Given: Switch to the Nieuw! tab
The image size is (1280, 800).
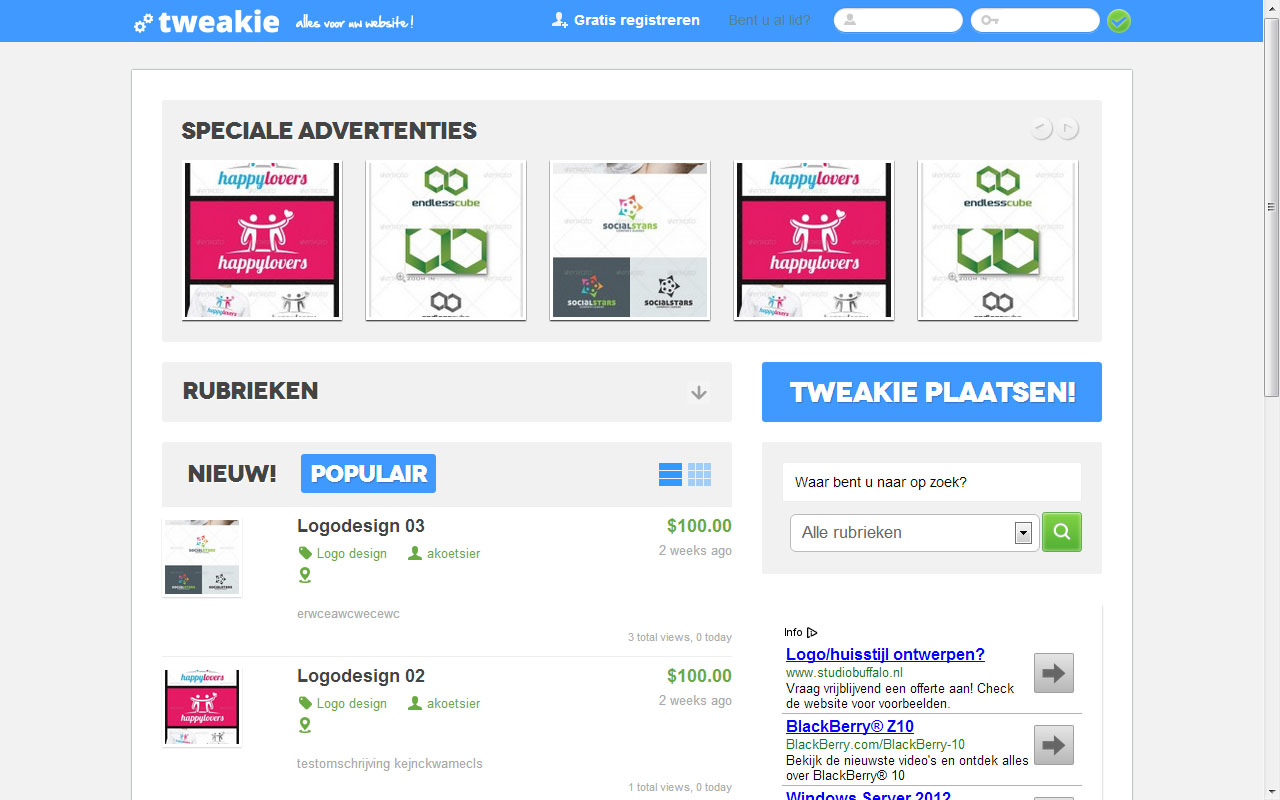Looking at the screenshot, I should (232, 474).
